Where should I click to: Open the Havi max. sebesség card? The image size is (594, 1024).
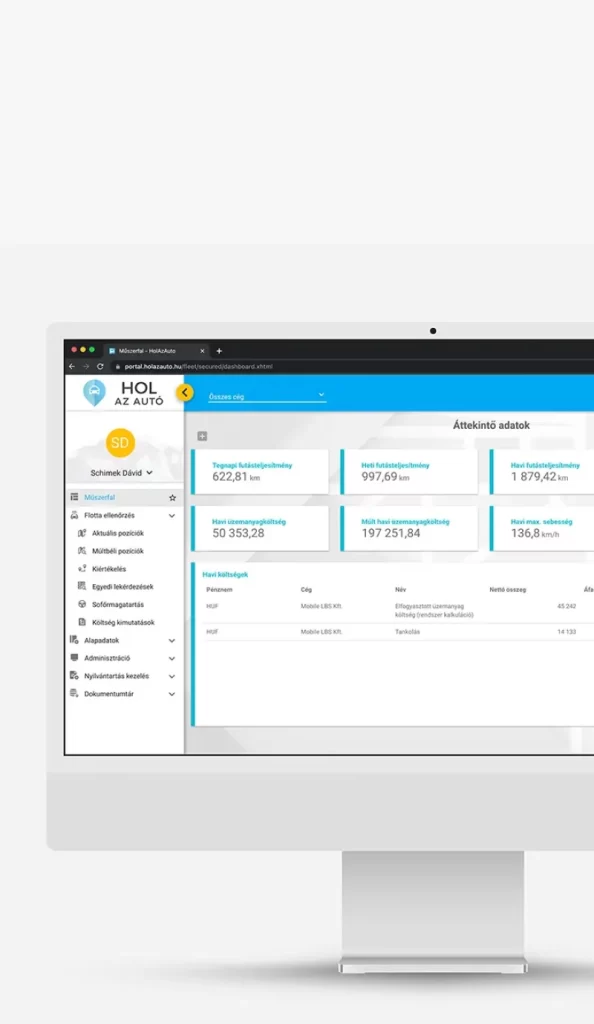coord(542,528)
